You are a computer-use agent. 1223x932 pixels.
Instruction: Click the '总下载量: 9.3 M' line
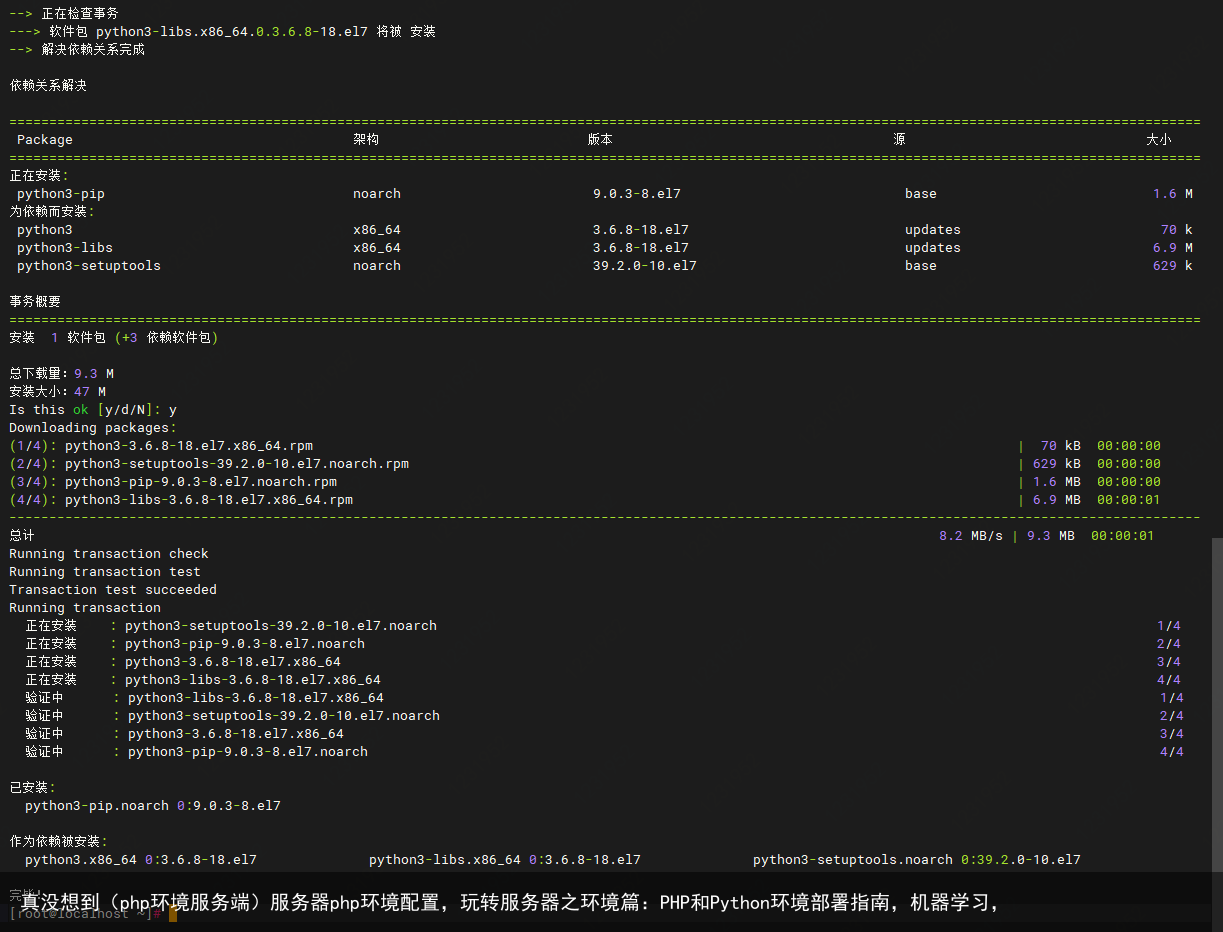[x=62, y=374]
